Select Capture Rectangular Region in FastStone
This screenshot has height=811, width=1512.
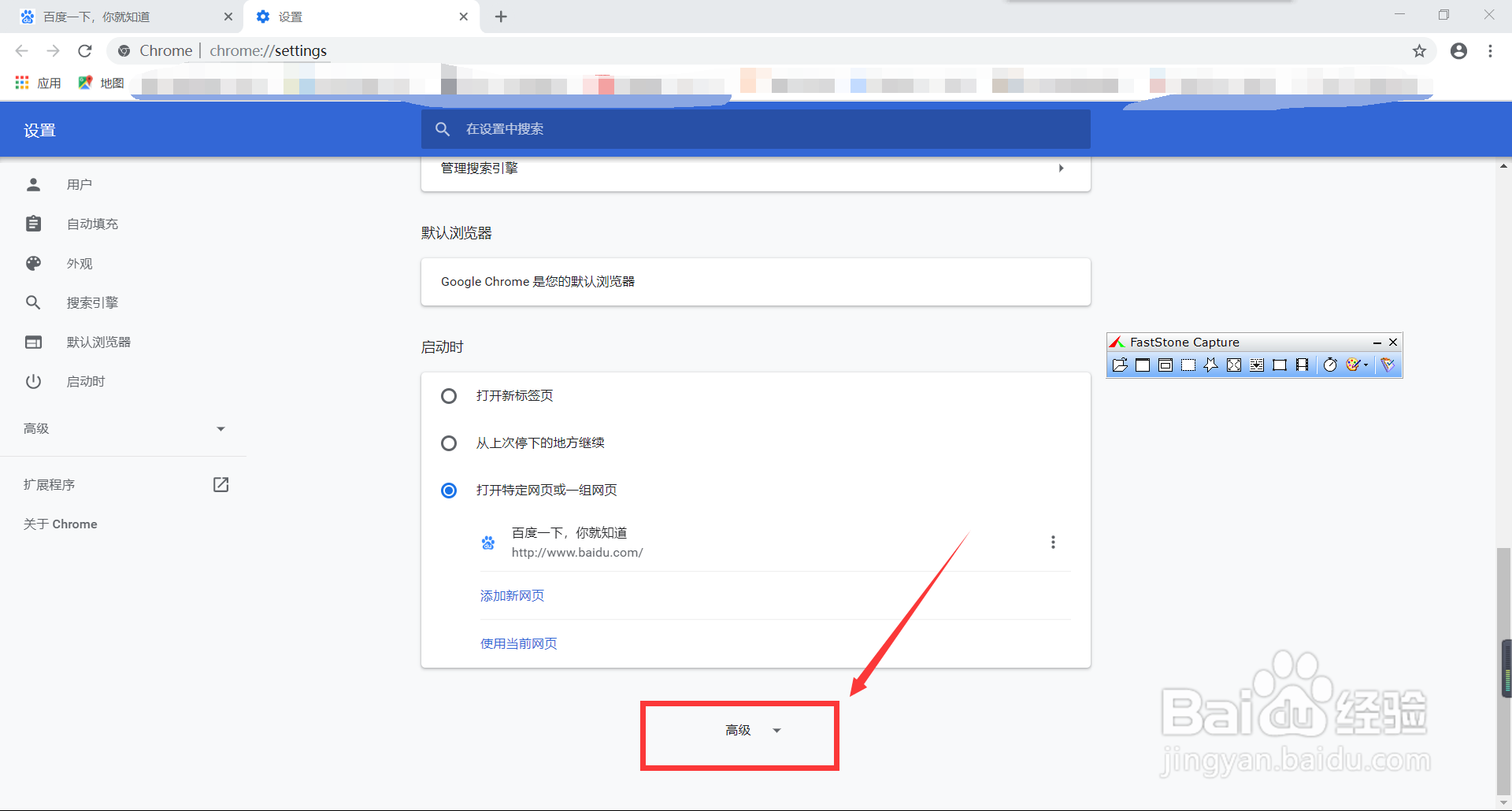click(x=1188, y=365)
